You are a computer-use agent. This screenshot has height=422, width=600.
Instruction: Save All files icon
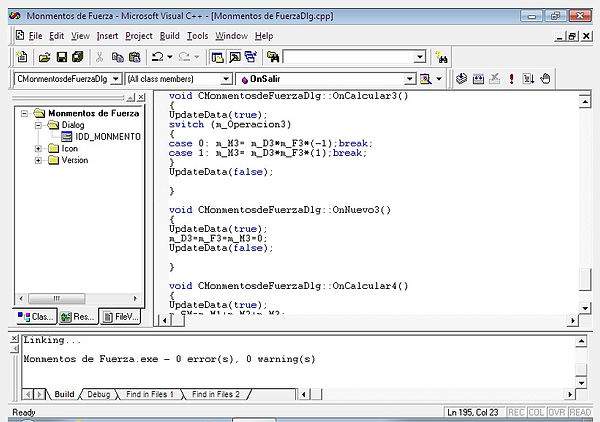pos(78,57)
